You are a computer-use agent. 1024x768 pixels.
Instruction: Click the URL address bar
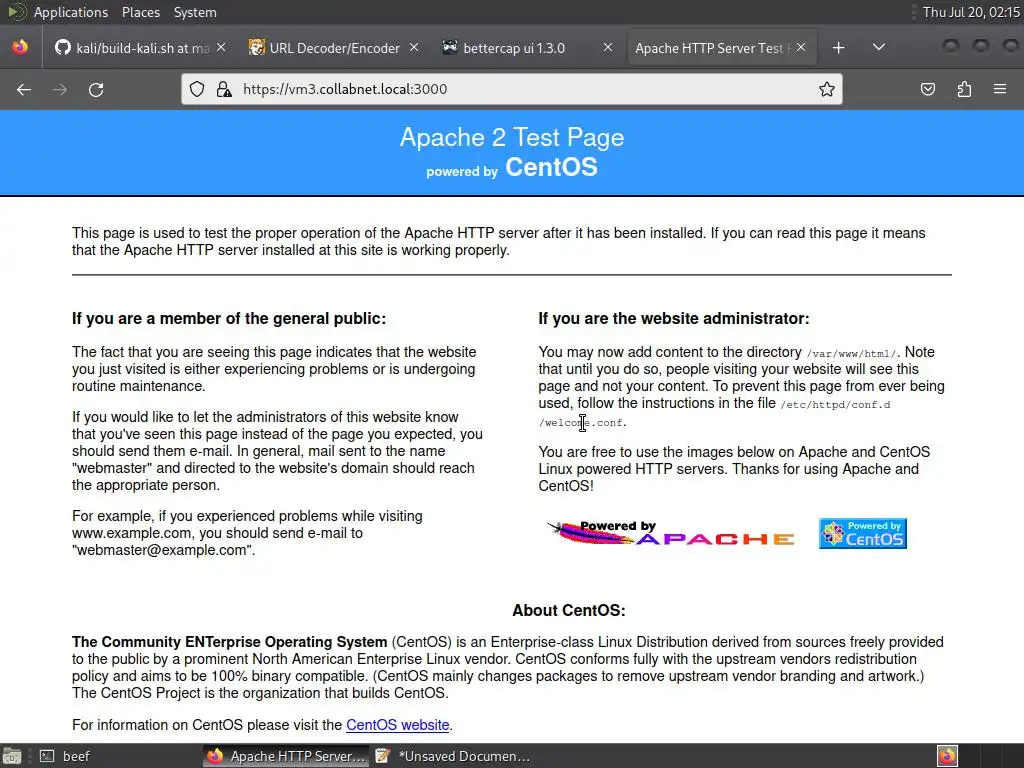coord(512,89)
